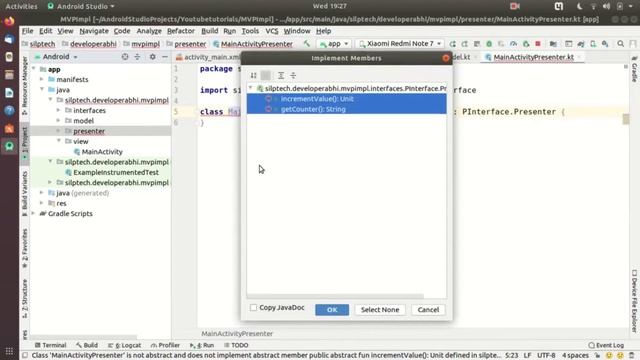Click the Scroll from Source target icon
This screenshot has height=360, width=640.
coord(125,57)
